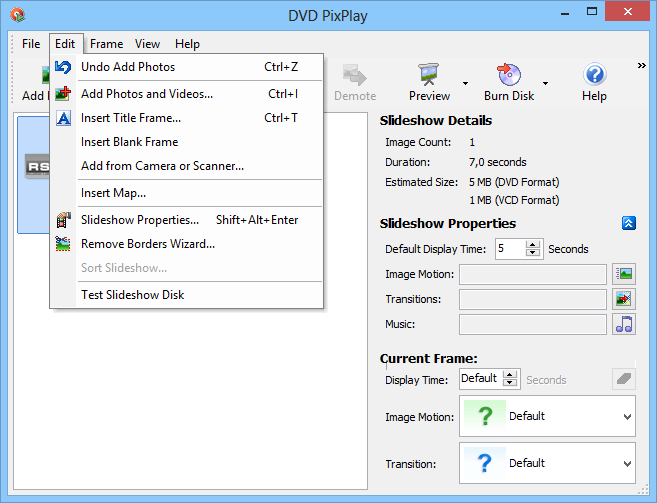Click the Current Frame Display Time field

click(481, 379)
